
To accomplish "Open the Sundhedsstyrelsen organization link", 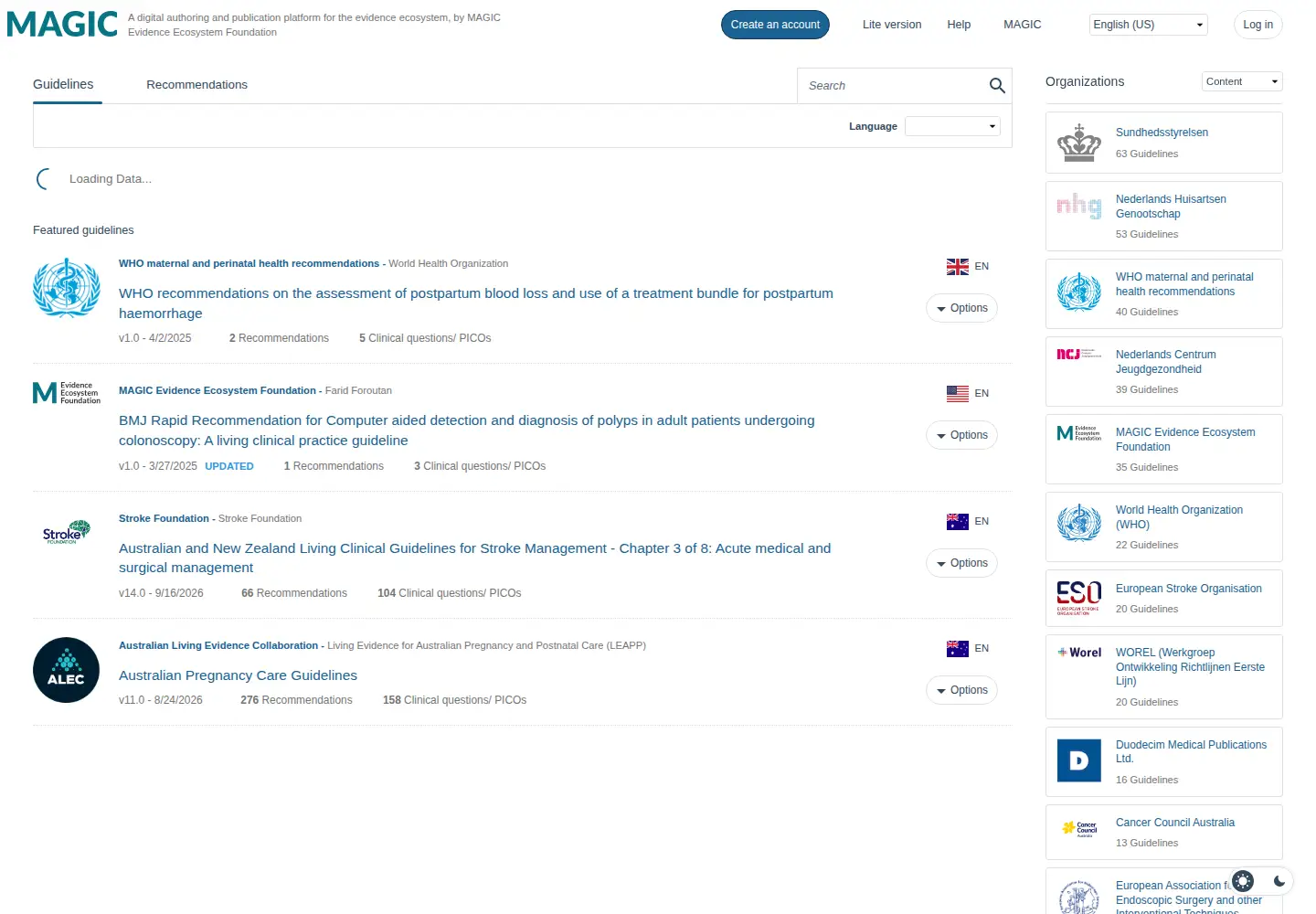I will pyautogui.click(x=1162, y=133).
